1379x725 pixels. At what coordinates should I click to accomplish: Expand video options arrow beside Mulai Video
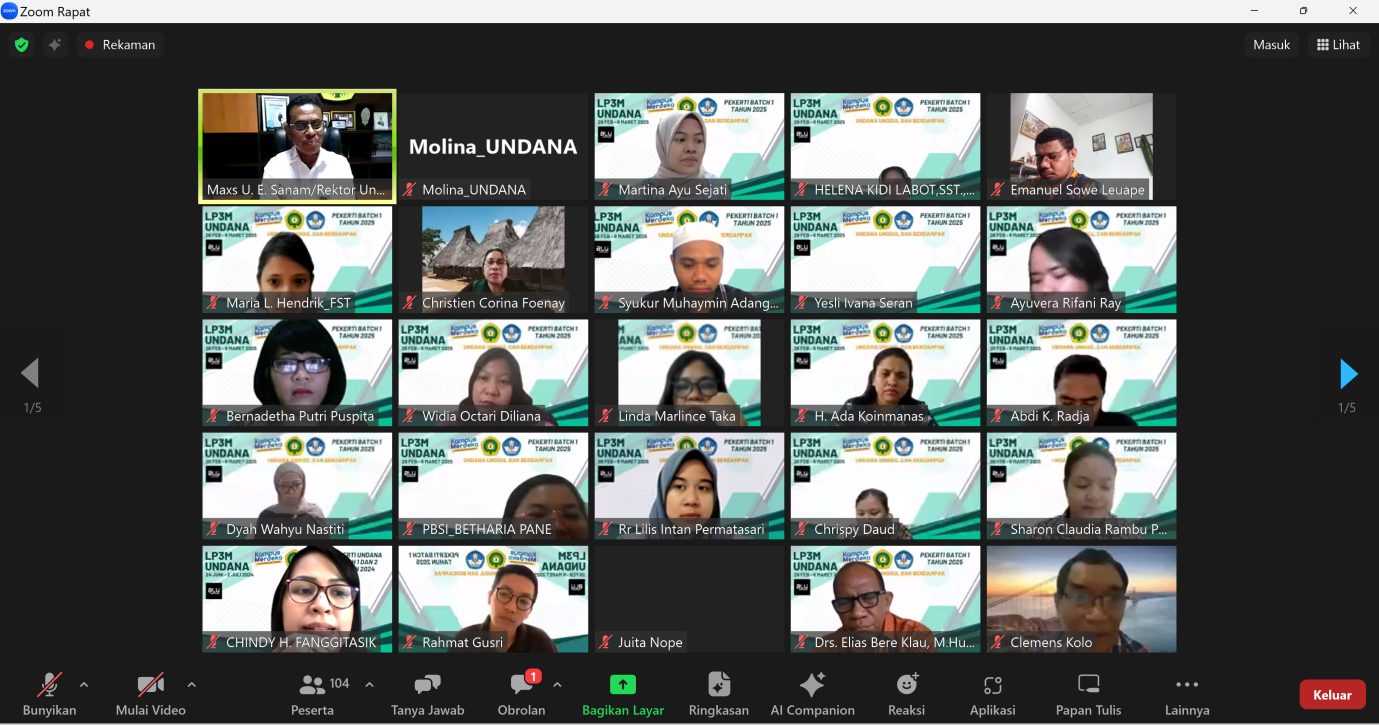coord(192,685)
